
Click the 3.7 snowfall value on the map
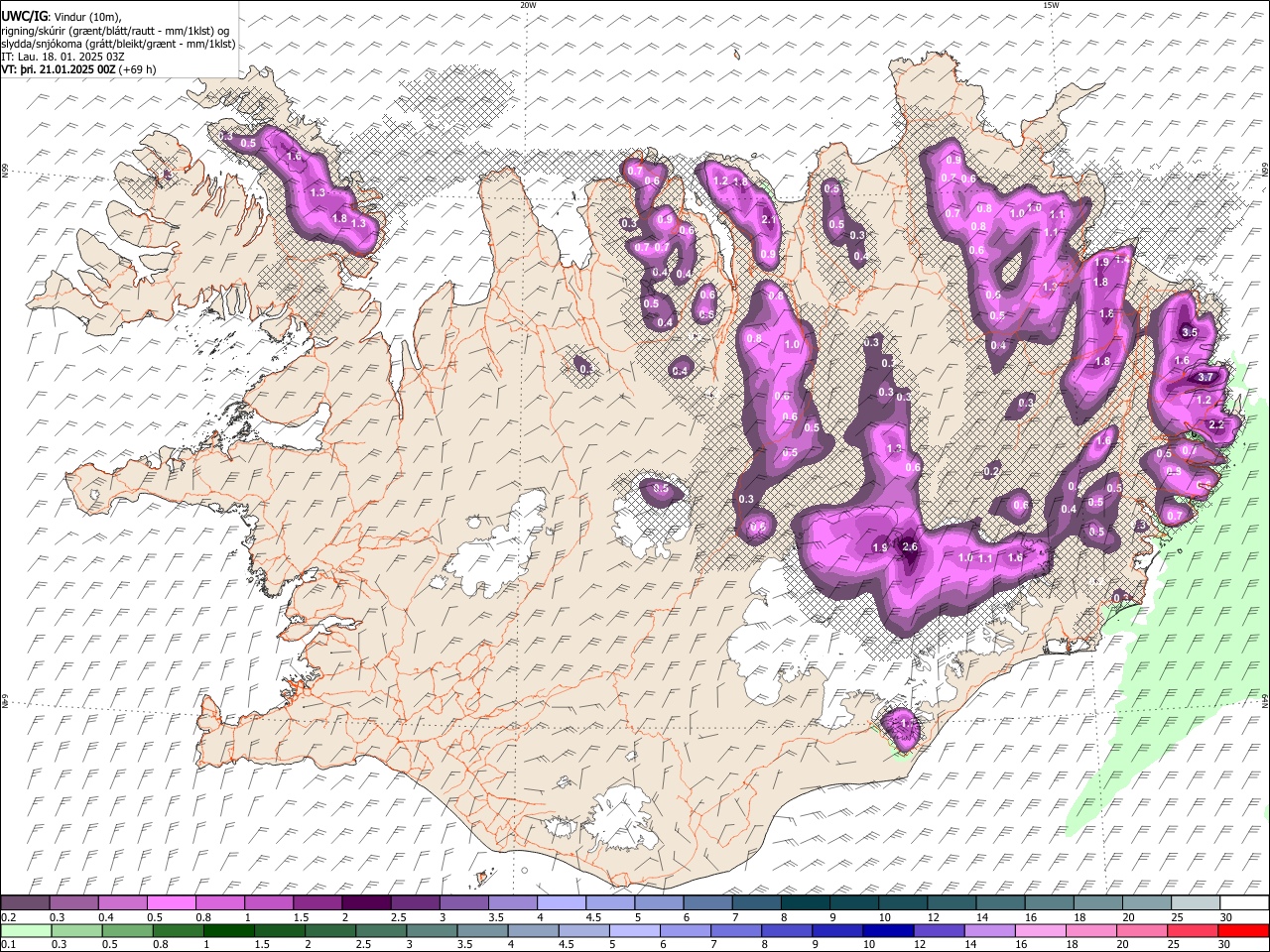point(1206,378)
